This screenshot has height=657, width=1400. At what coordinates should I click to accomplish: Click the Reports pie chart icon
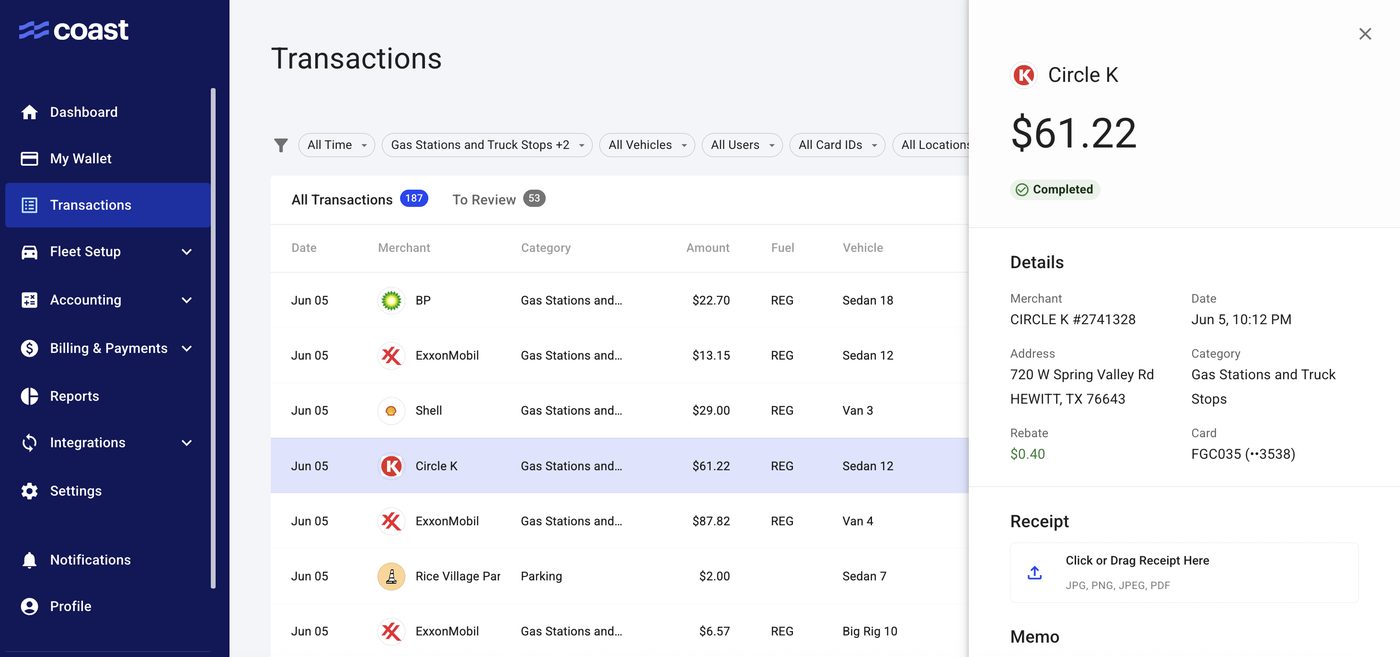[30, 396]
